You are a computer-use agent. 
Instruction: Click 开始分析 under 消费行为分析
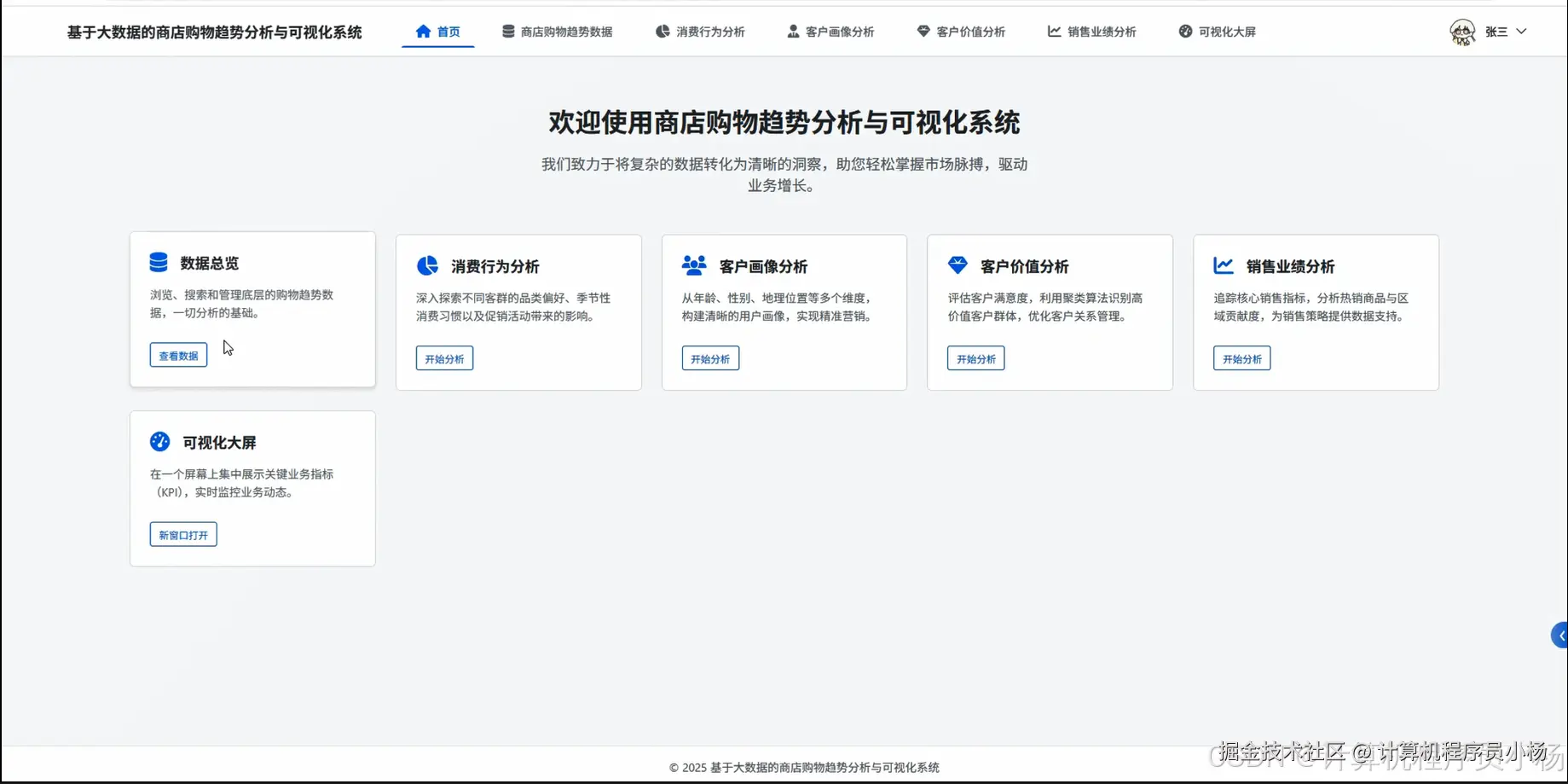(x=444, y=358)
